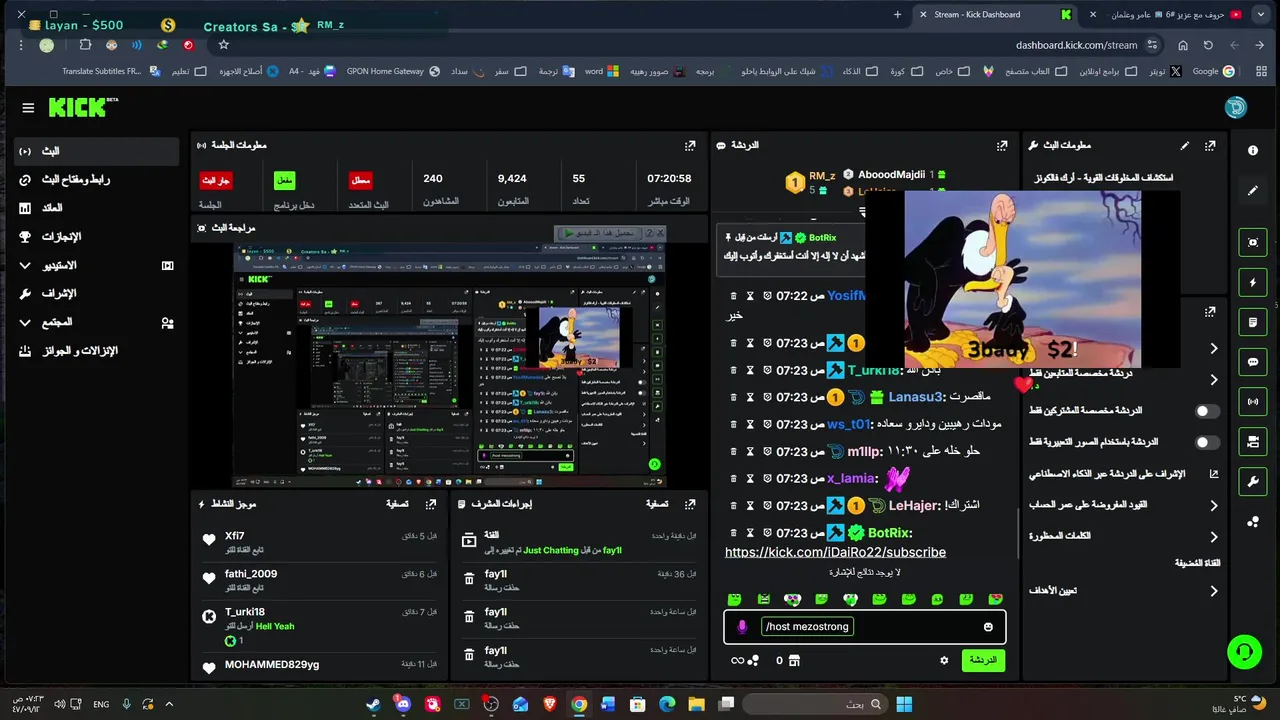This screenshot has width=1280, height=720.
Task: Open a new Chrome tab
Action: (x=897, y=14)
